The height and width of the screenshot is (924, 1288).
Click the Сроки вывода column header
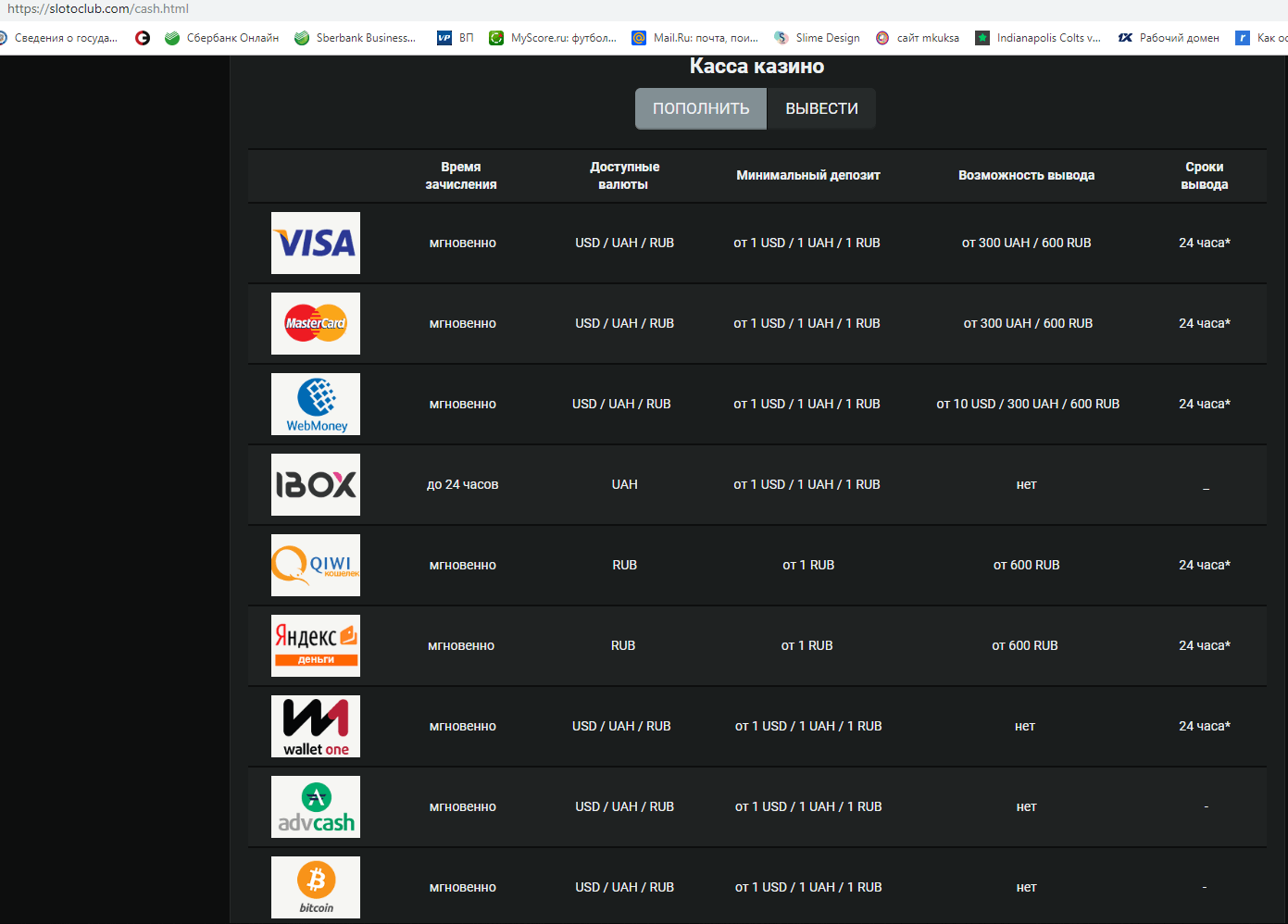[x=1205, y=176]
